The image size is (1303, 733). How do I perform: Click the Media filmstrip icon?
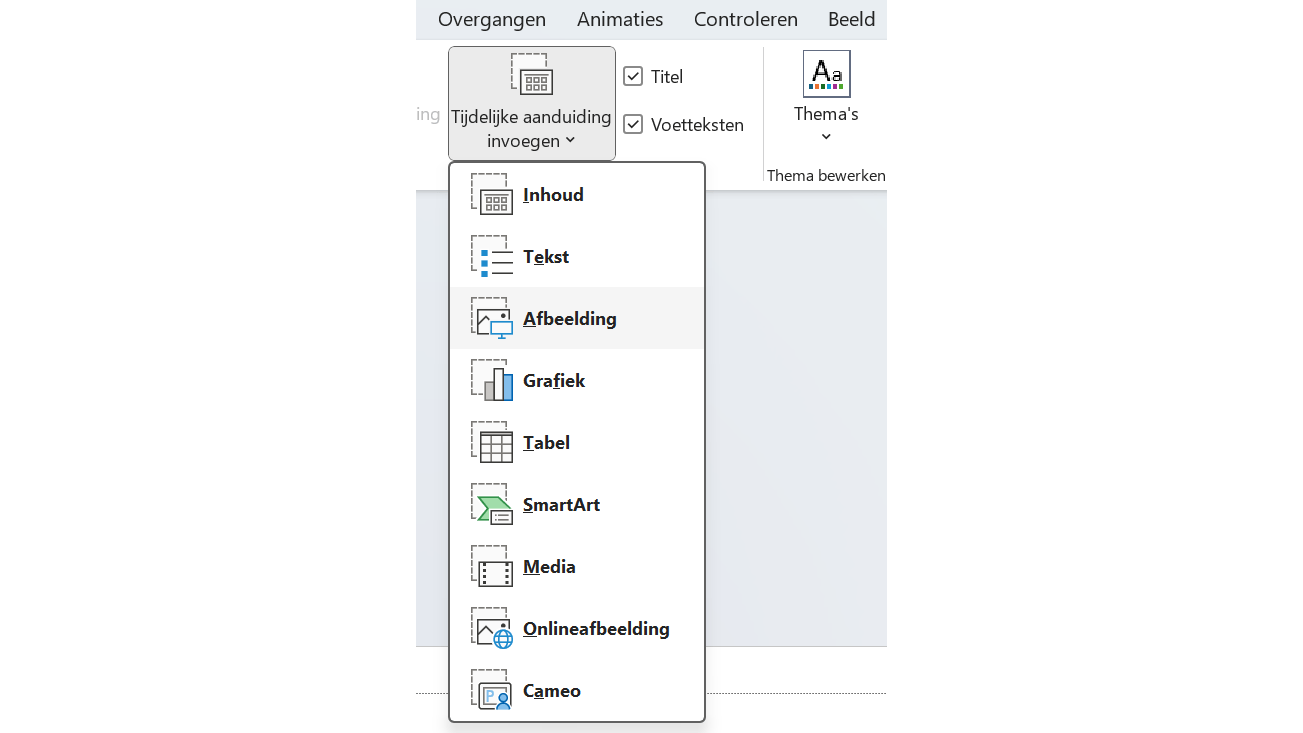[492, 567]
